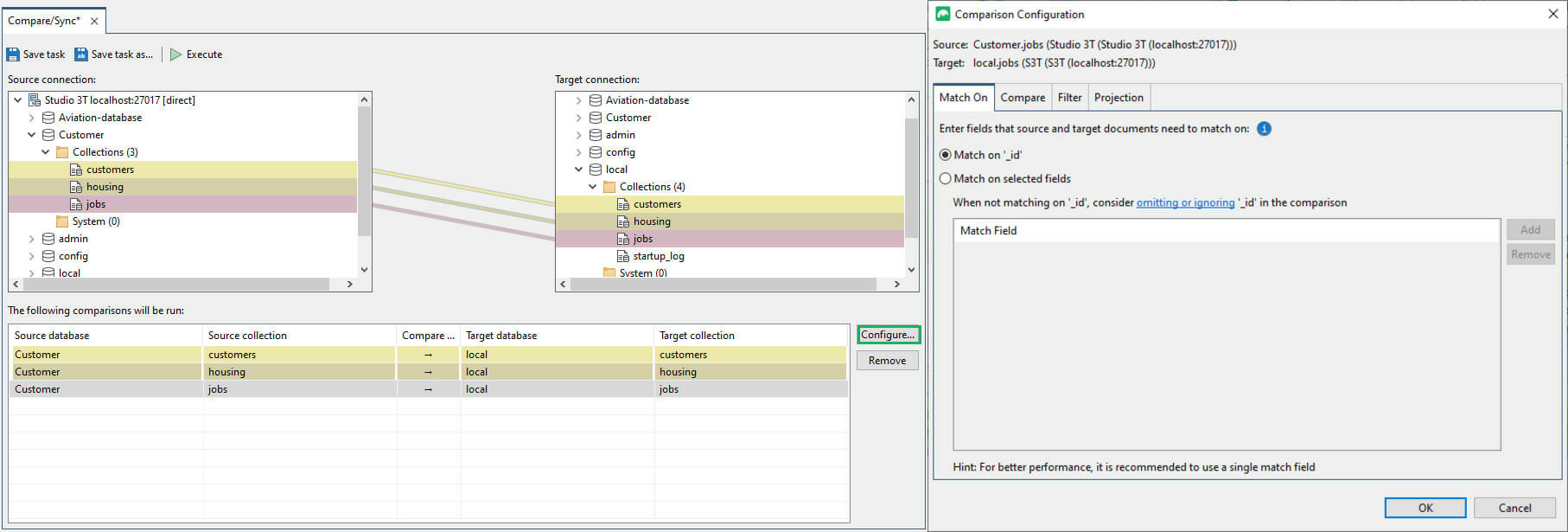Screen dimensions: 1568x532
Task: Click the source tree horizontal scrollbar
Action: click(176, 284)
